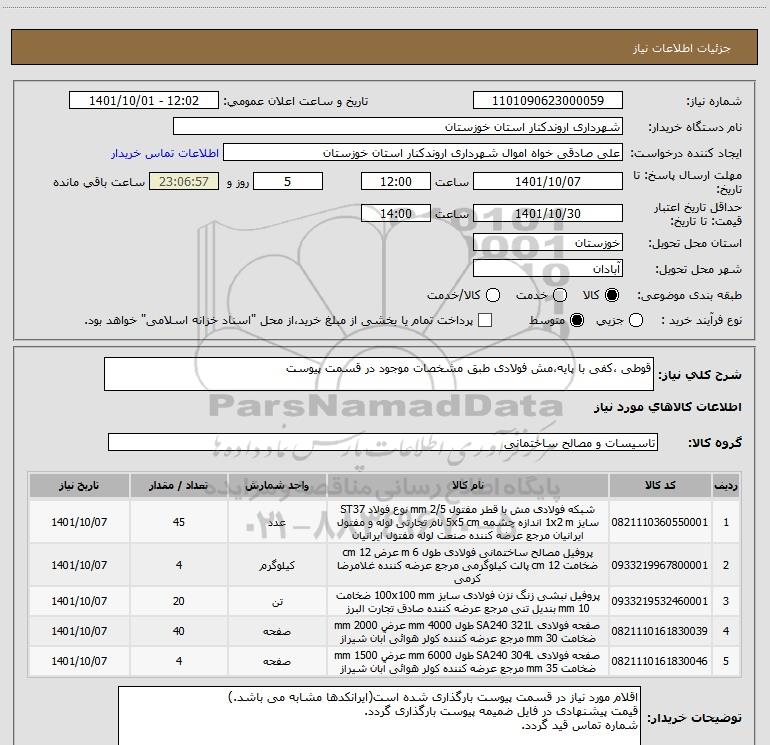
Task: Click the پروفیل نبشی زنگ نزن item name
Action: tap(468, 601)
